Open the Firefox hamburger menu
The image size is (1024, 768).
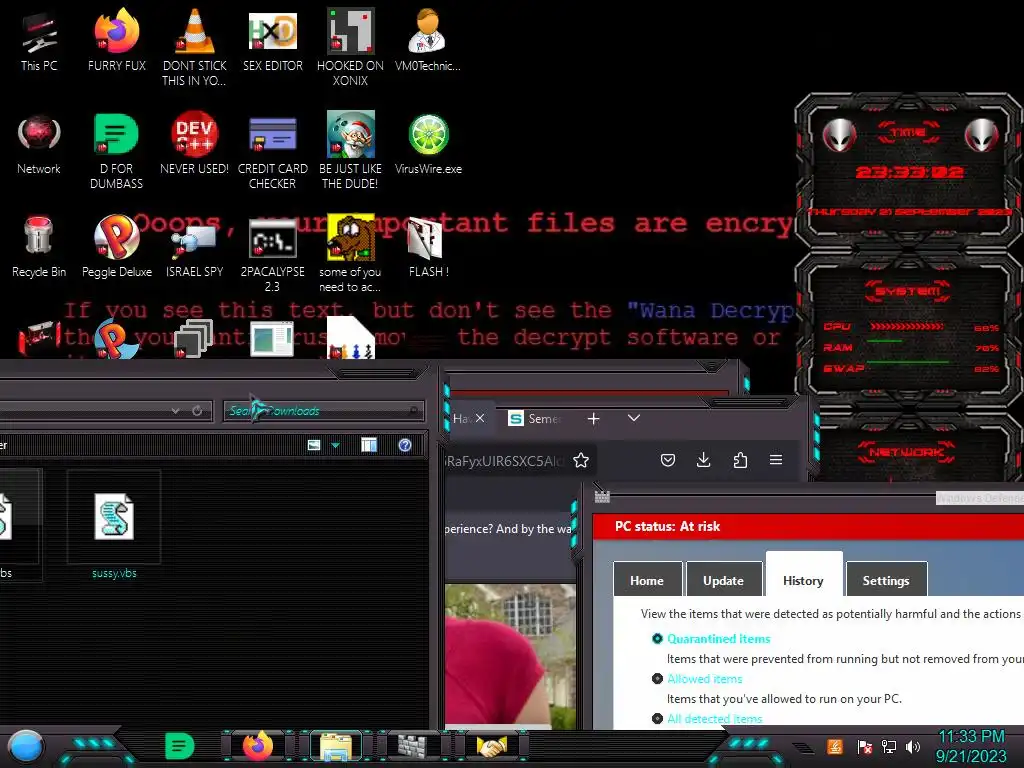coord(776,460)
